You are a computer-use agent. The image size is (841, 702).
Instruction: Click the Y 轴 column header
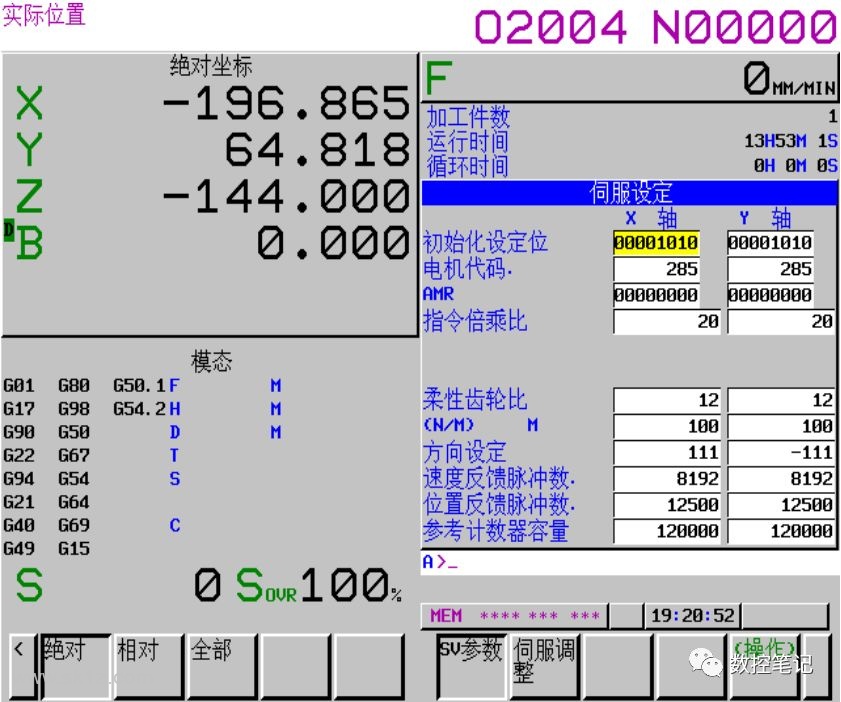pyautogui.click(x=765, y=218)
